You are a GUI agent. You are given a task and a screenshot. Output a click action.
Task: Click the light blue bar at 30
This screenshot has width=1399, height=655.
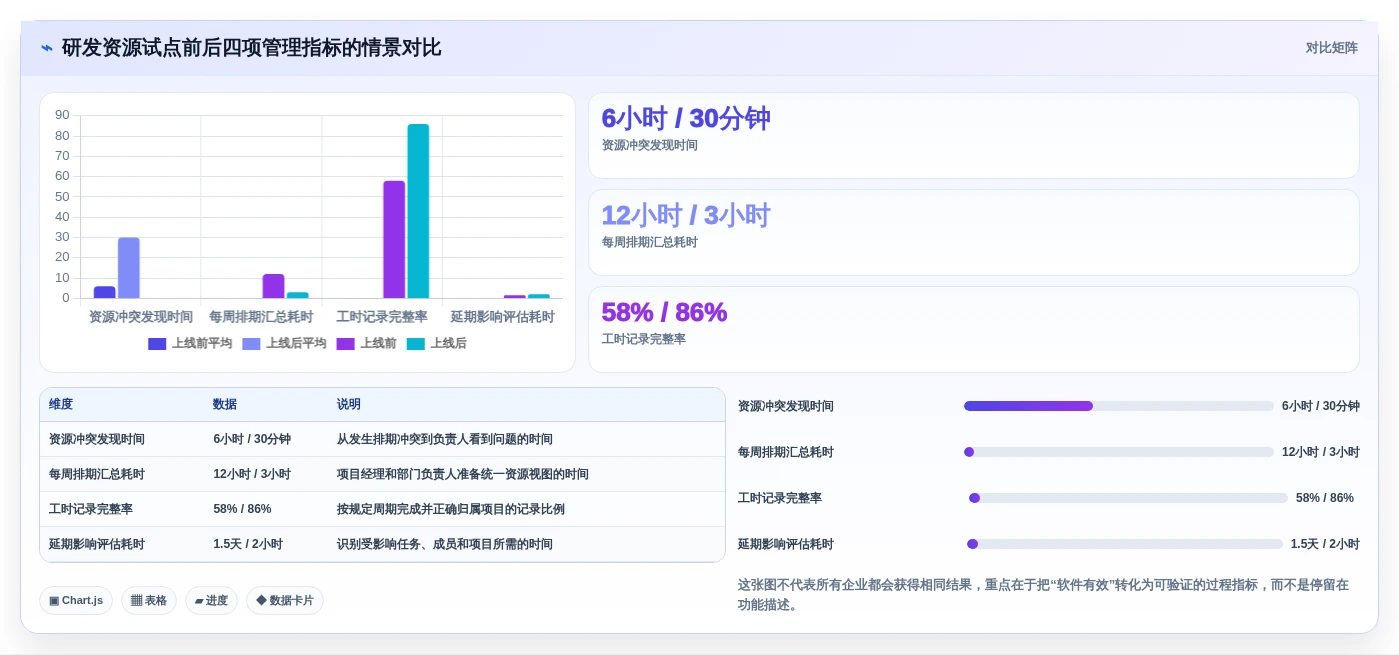(x=129, y=268)
